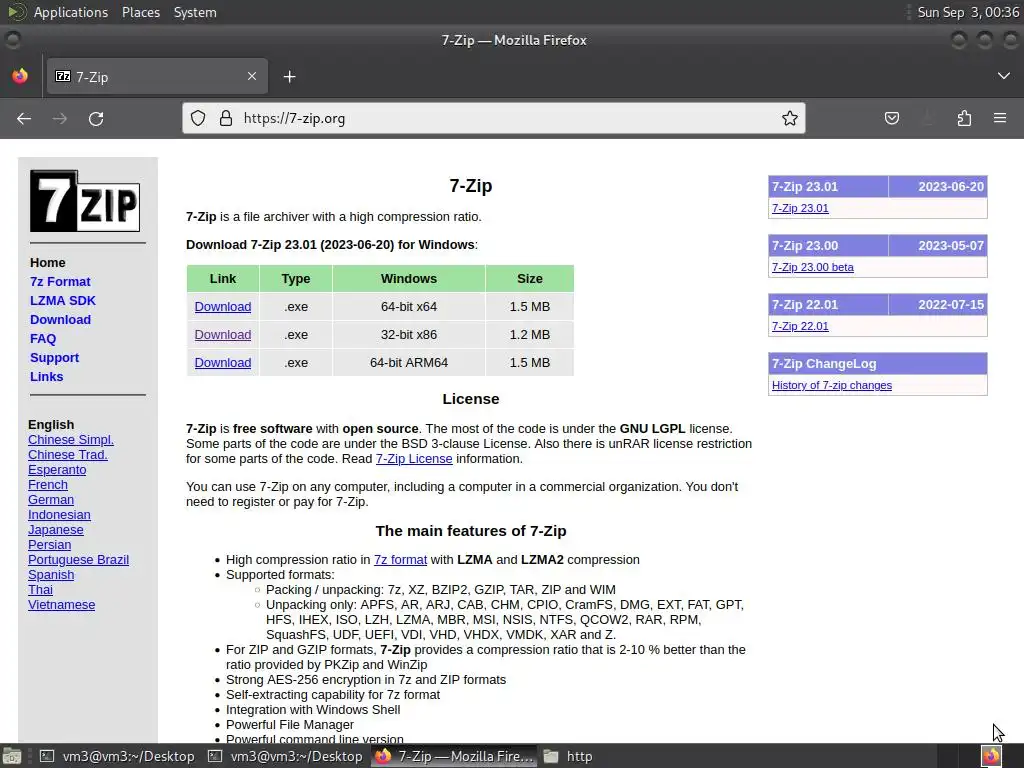Switch language to Spanish
Image resolution: width=1024 pixels, height=768 pixels.
(x=51, y=575)
